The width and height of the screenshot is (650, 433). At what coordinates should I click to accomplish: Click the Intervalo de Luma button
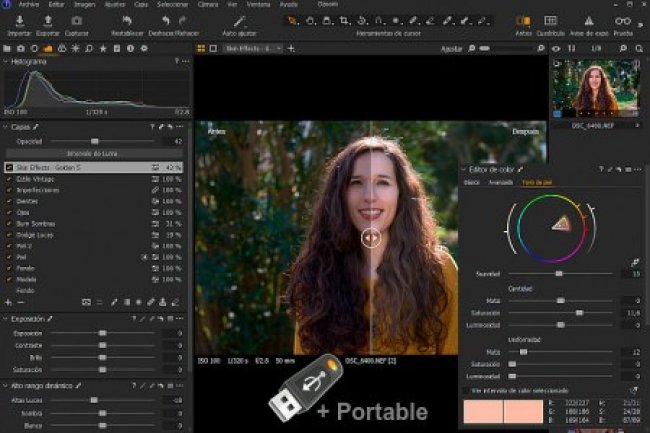coord(96,154)
